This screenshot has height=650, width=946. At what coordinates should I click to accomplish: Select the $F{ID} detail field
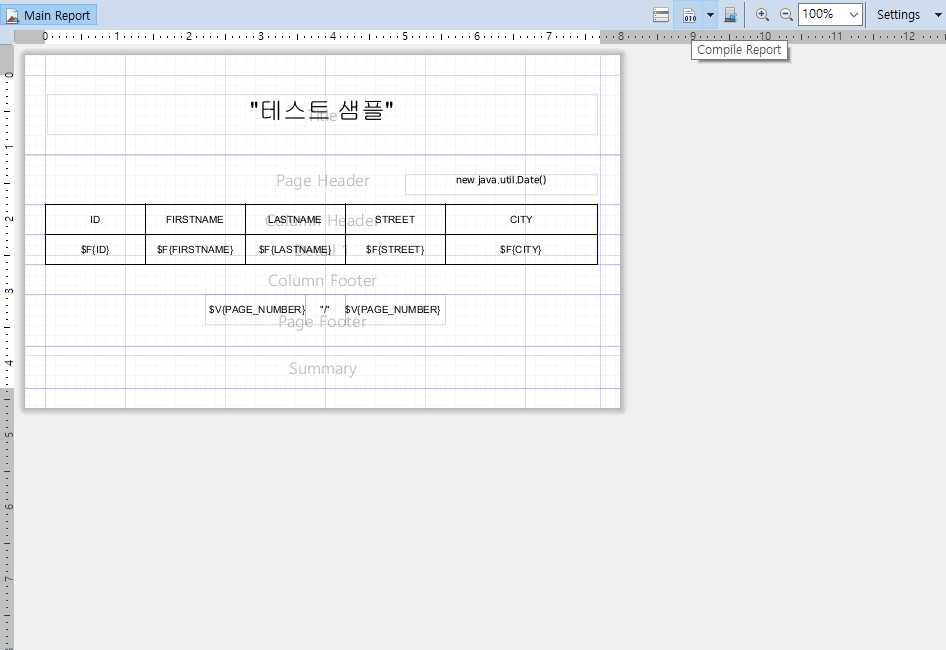click(95, 249)
